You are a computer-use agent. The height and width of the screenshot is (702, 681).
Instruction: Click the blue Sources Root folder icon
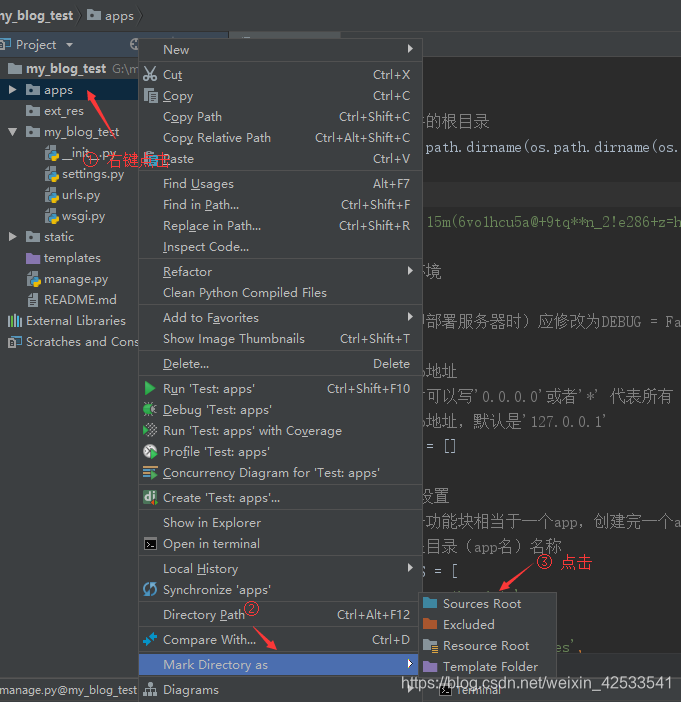(x=430, y=603)
